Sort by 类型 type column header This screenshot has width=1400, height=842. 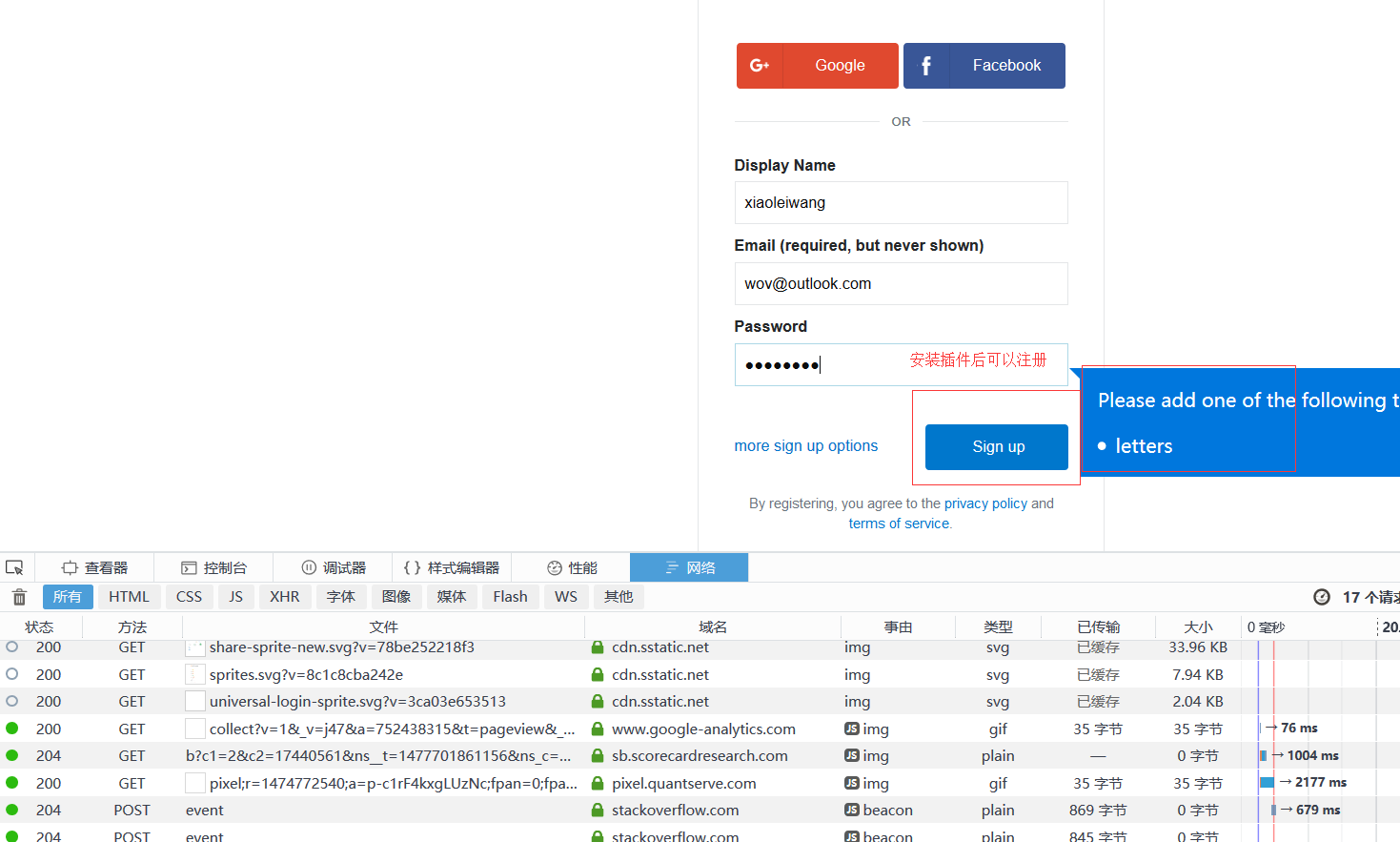tap(998, 626)
